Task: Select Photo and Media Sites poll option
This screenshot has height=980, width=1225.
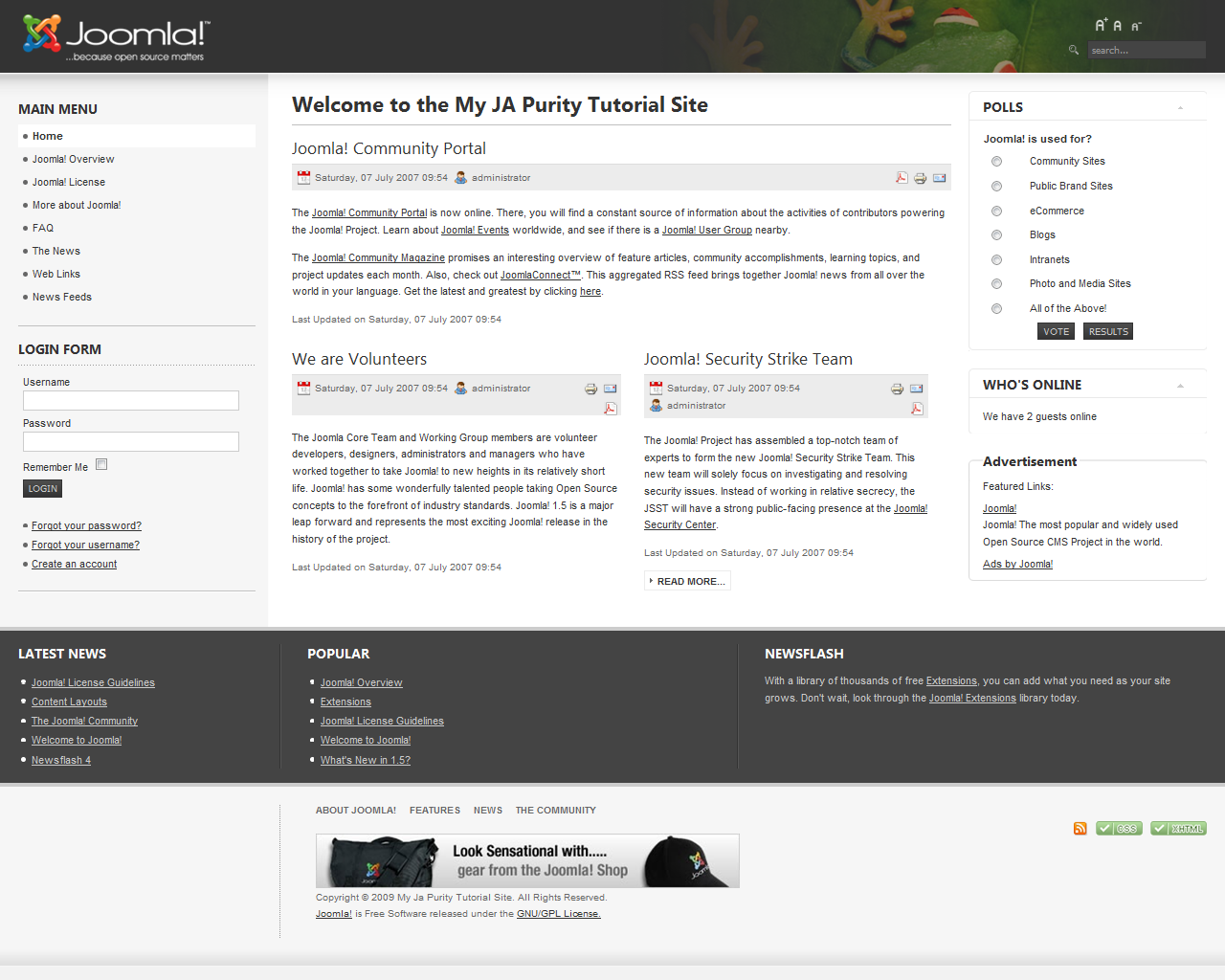Action: 997,284
